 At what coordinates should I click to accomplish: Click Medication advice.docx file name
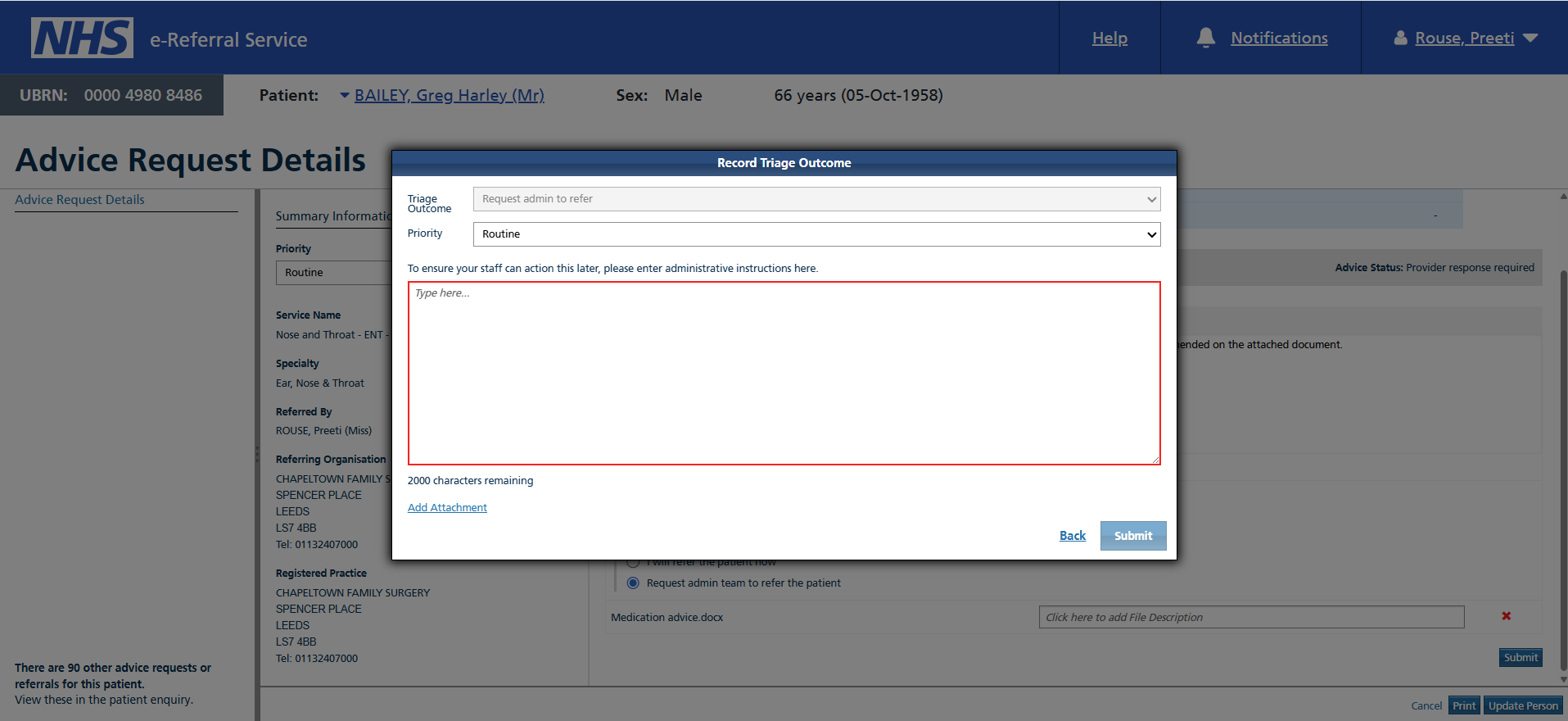tap(667, 617)
